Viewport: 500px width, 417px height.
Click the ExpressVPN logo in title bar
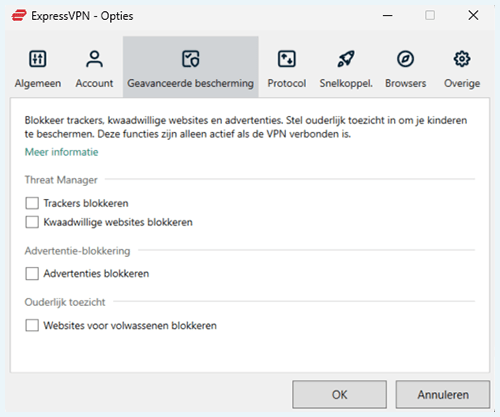click(x=19, y=16)
